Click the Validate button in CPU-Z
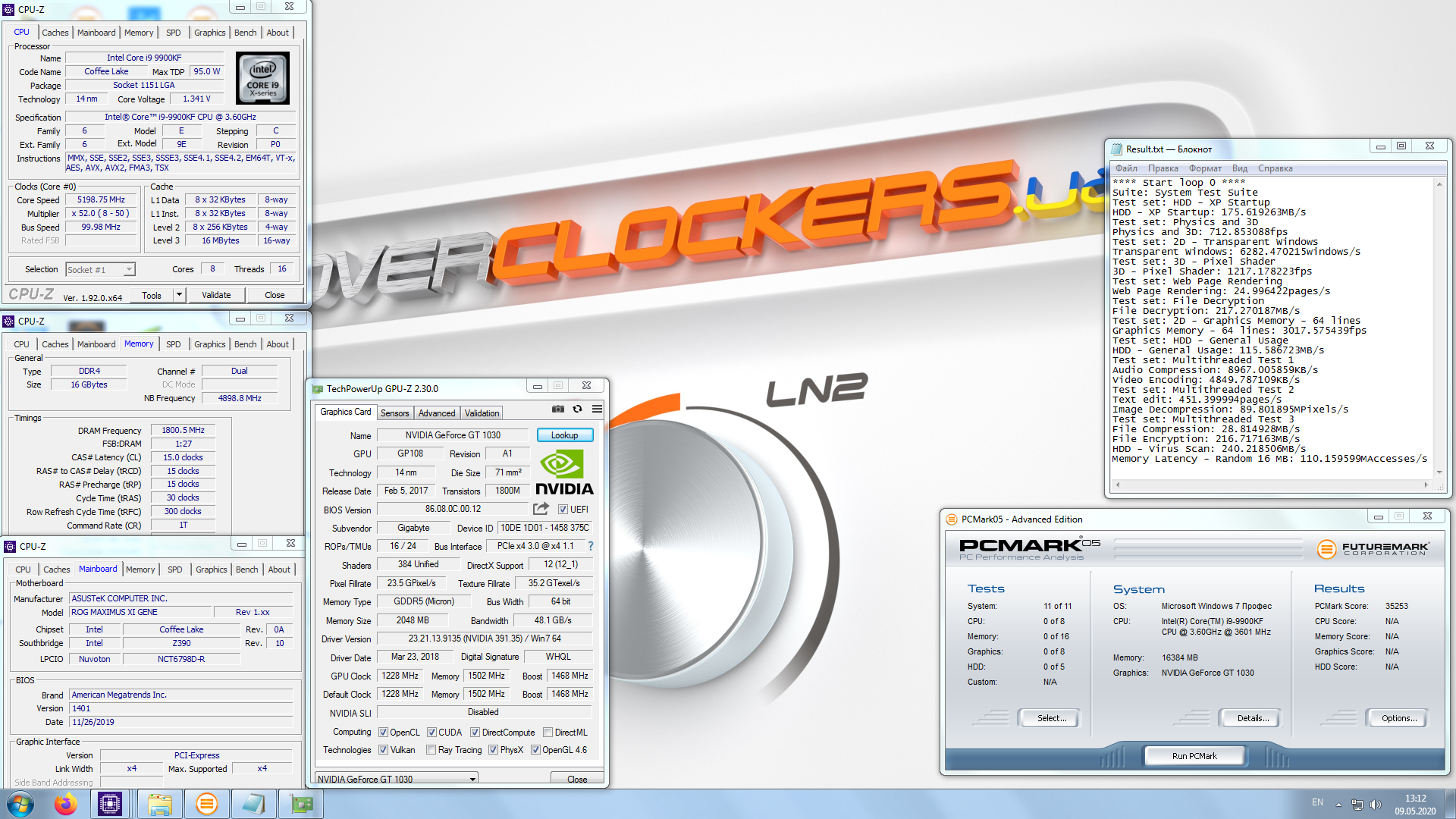The height and width of the screenshot is (819, 1456). (216, 295)
